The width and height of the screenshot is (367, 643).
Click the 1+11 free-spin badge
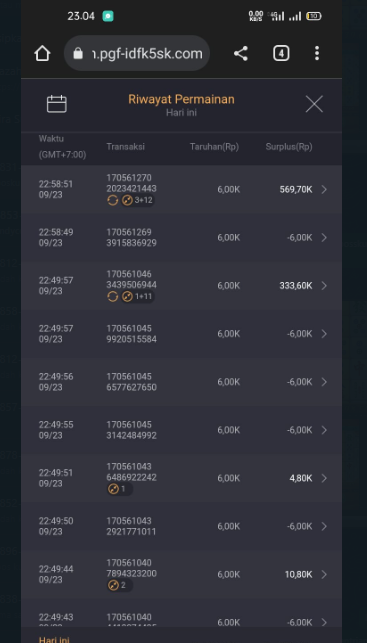pyautogui.click(x=137, y=296)
